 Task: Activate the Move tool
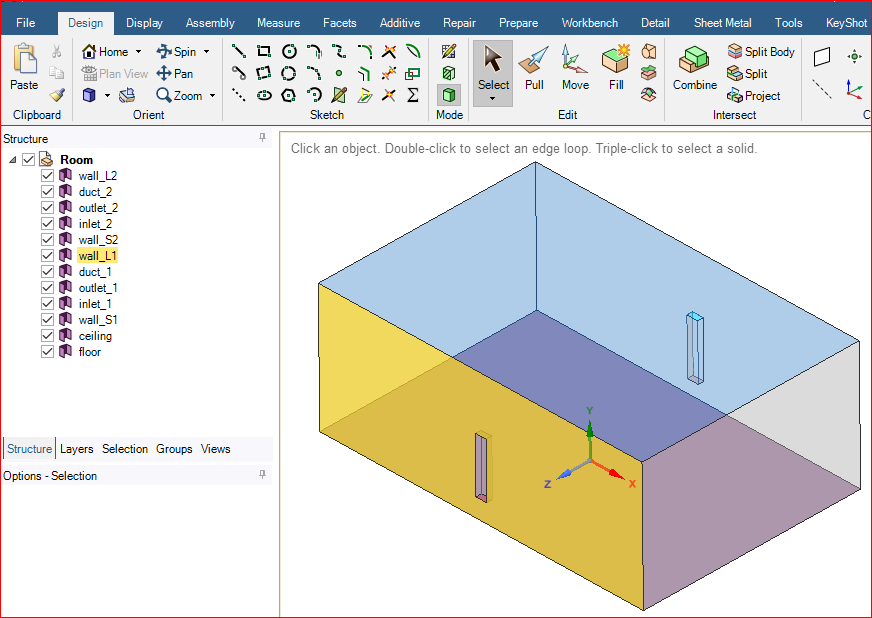point(575,68)
